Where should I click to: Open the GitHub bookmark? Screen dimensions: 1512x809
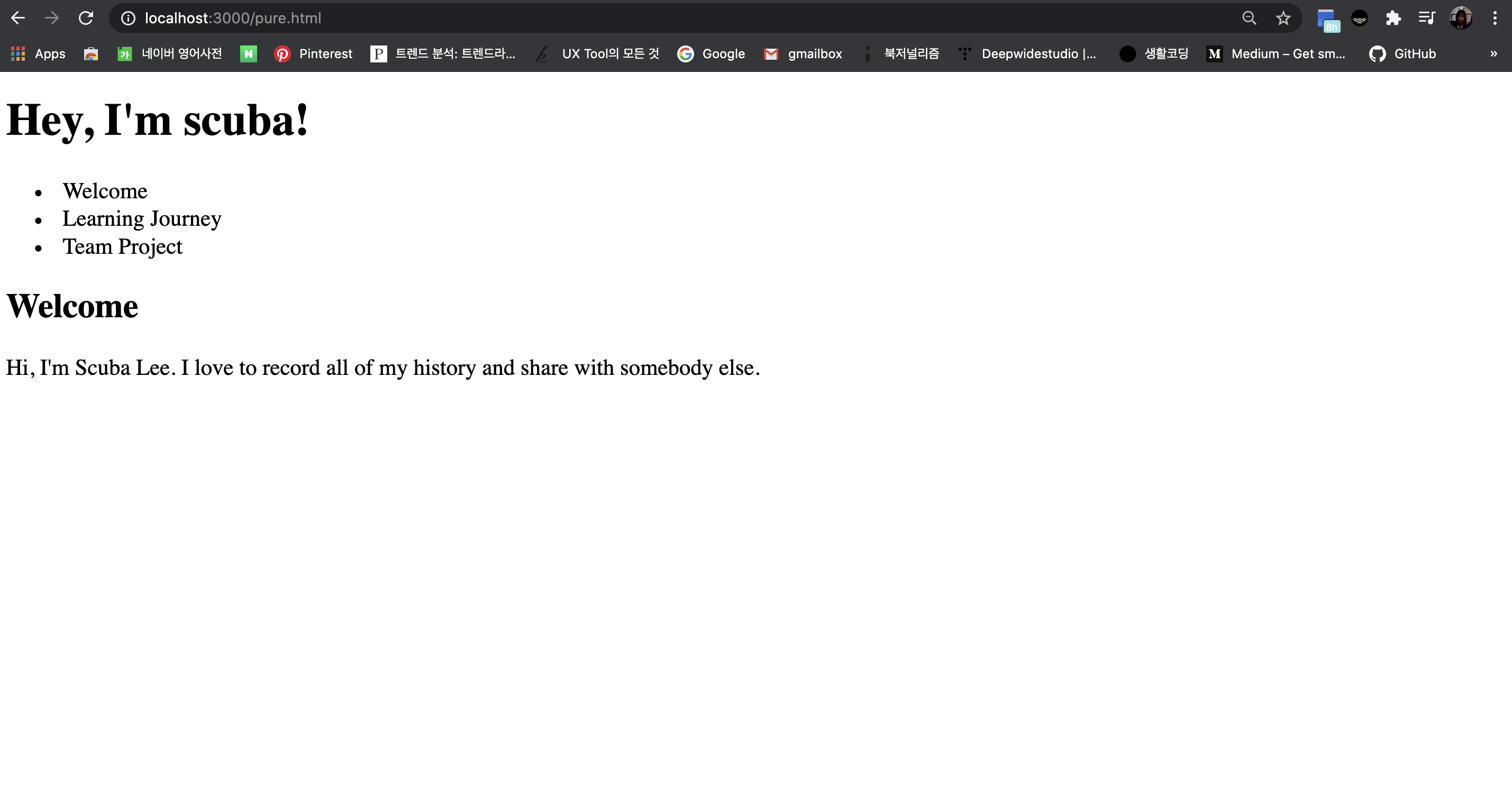pyautogui.click(x=1402, y=53)
